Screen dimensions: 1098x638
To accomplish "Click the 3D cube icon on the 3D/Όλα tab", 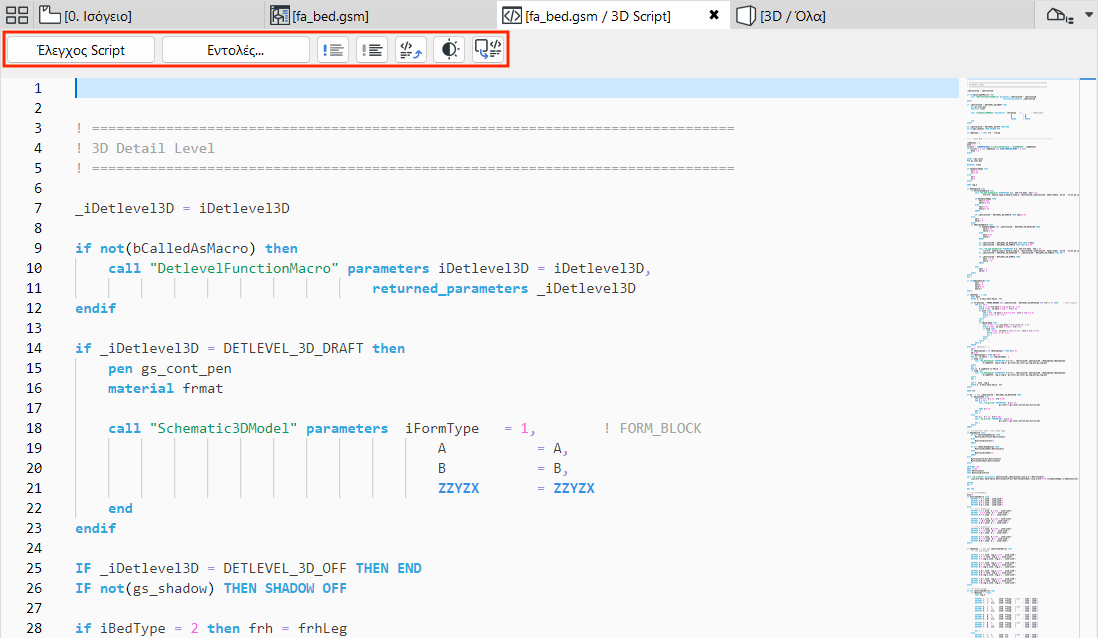I will 745,15.
